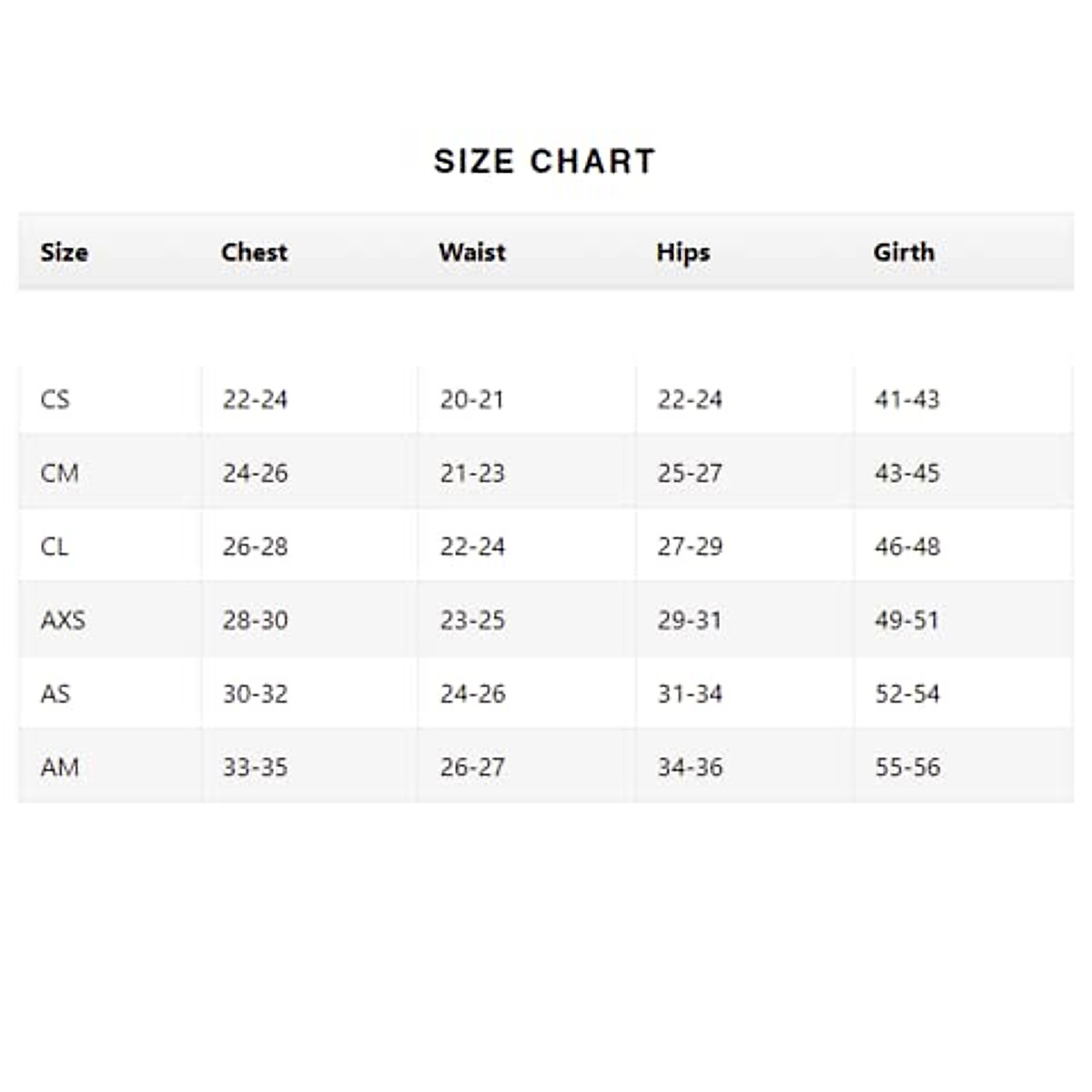
Task: Click the SIZE CHART title
Action: point(544,162)
